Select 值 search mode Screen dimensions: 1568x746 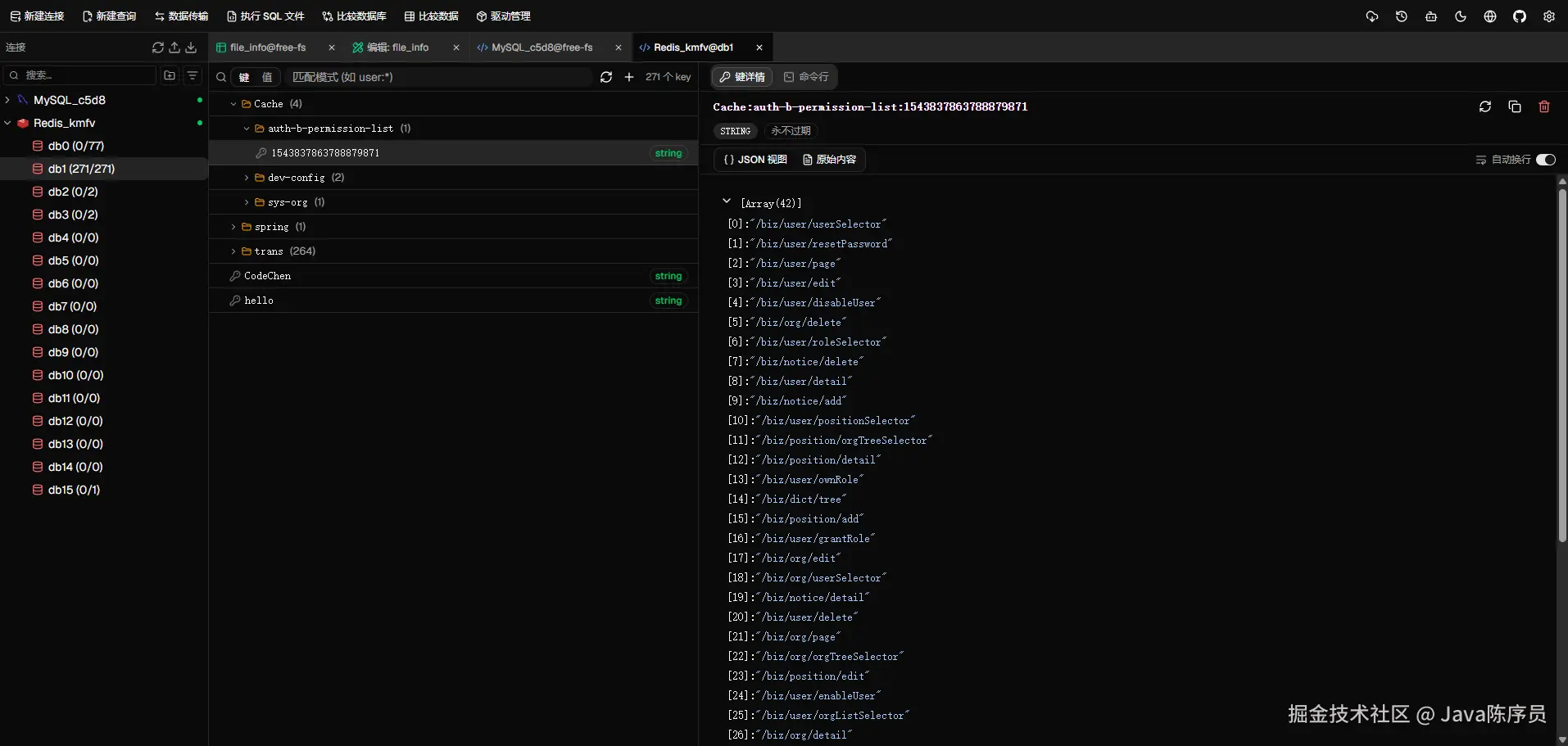pyautogui.click(x=267, y=77)
